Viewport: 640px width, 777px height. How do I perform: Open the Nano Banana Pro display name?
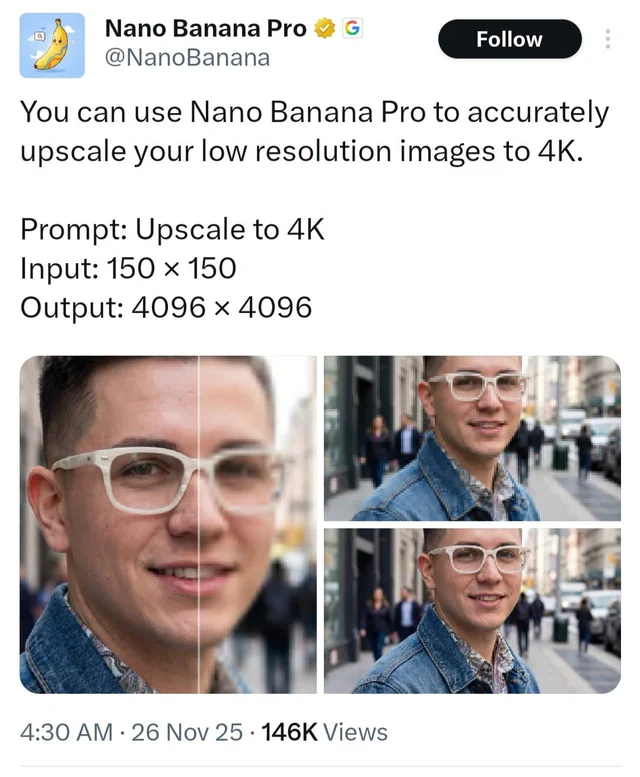pyautogui.click(x=206, y=28)
